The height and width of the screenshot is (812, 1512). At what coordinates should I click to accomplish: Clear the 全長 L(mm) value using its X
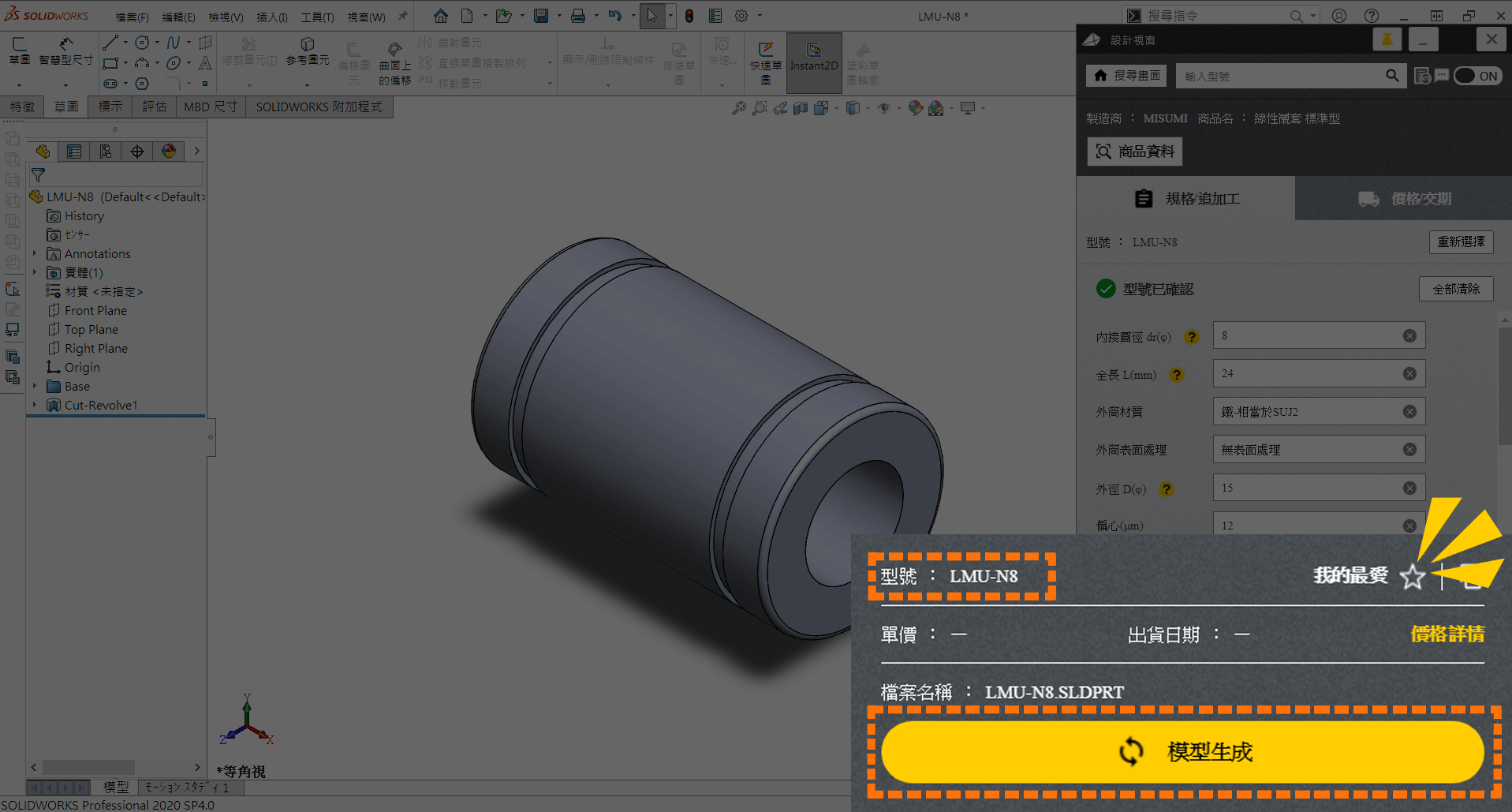click(1409, 374)
